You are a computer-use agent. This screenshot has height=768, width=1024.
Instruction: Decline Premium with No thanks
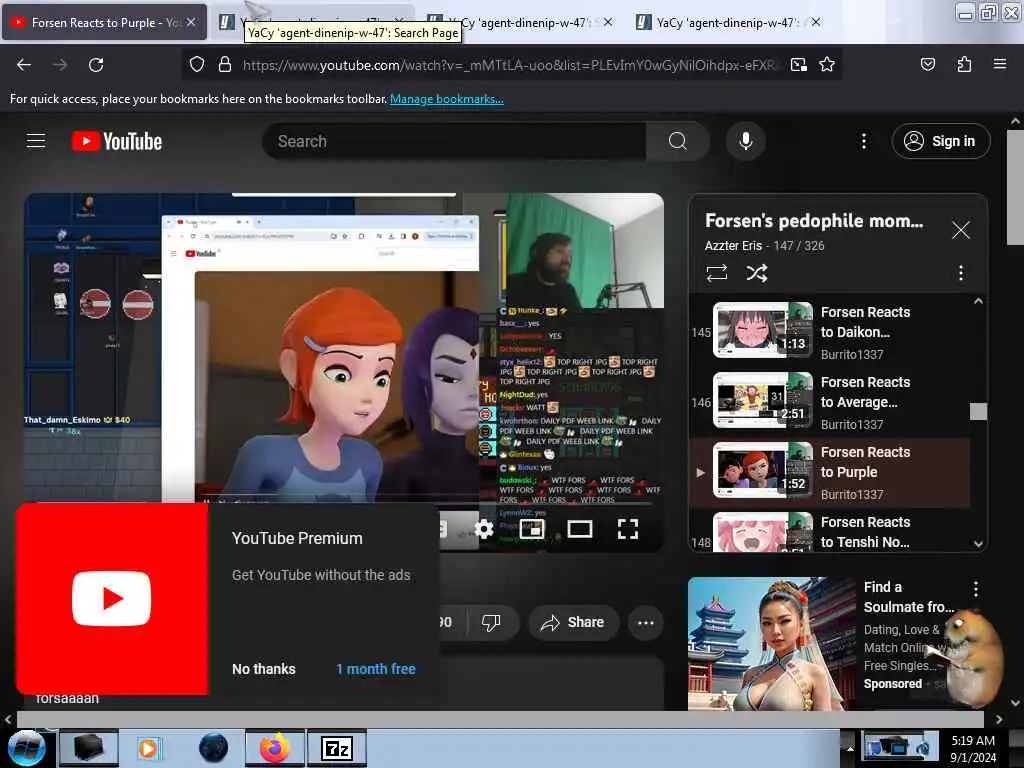[x=264, y=669]
